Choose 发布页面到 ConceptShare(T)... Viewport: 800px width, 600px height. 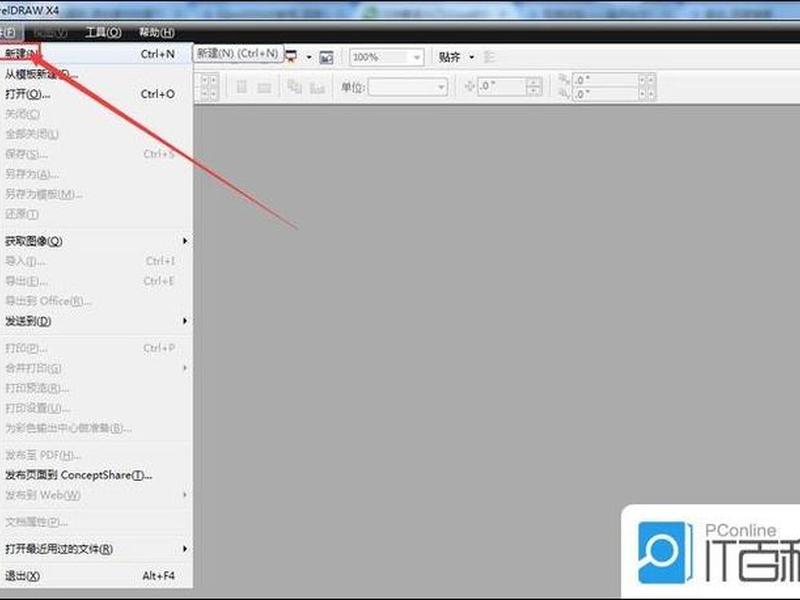click(96, 475)
